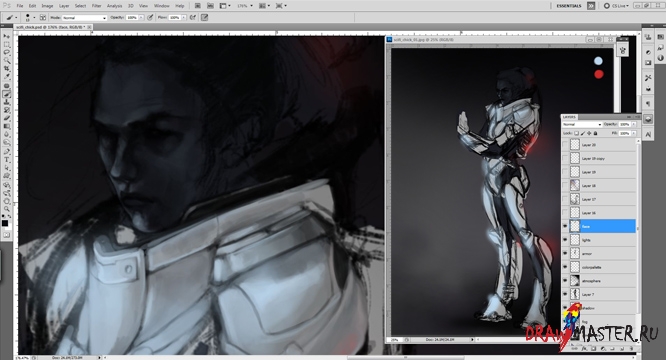This screenshot has width=666, height=360.
Task: Show Layer 20 visibility box
Action: click(x=565, y=145)
